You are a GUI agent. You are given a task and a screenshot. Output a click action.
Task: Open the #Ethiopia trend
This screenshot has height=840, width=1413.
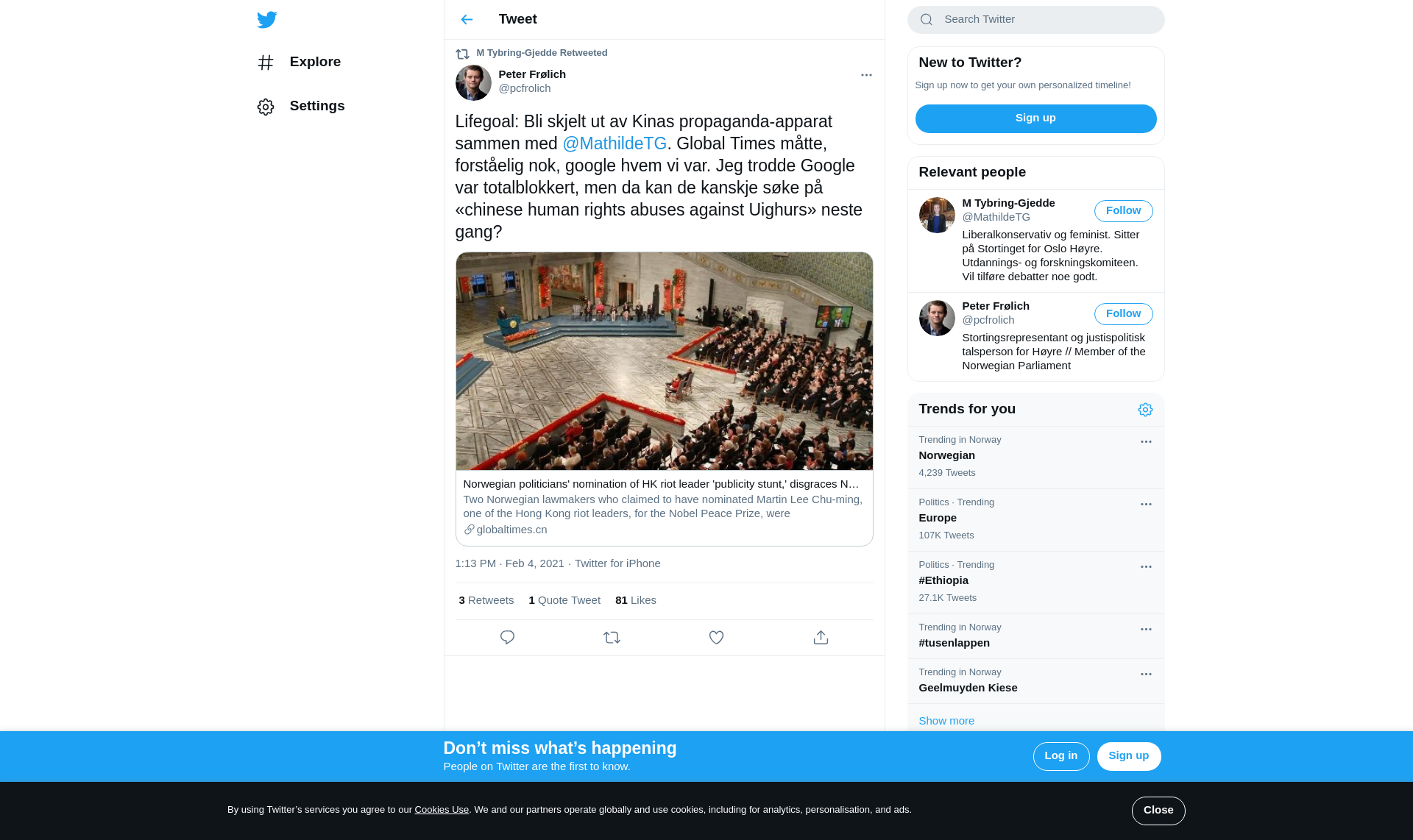coord(1035,583)
